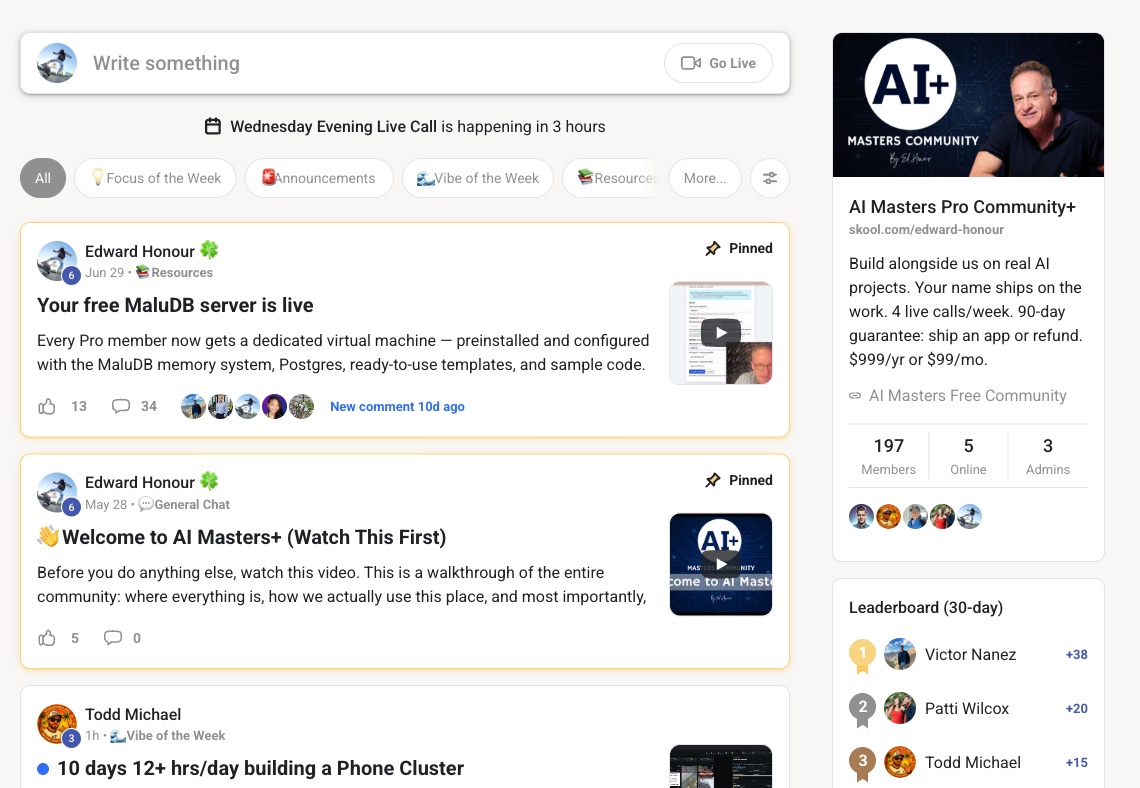Click the calendar icon beside live call

213,126
